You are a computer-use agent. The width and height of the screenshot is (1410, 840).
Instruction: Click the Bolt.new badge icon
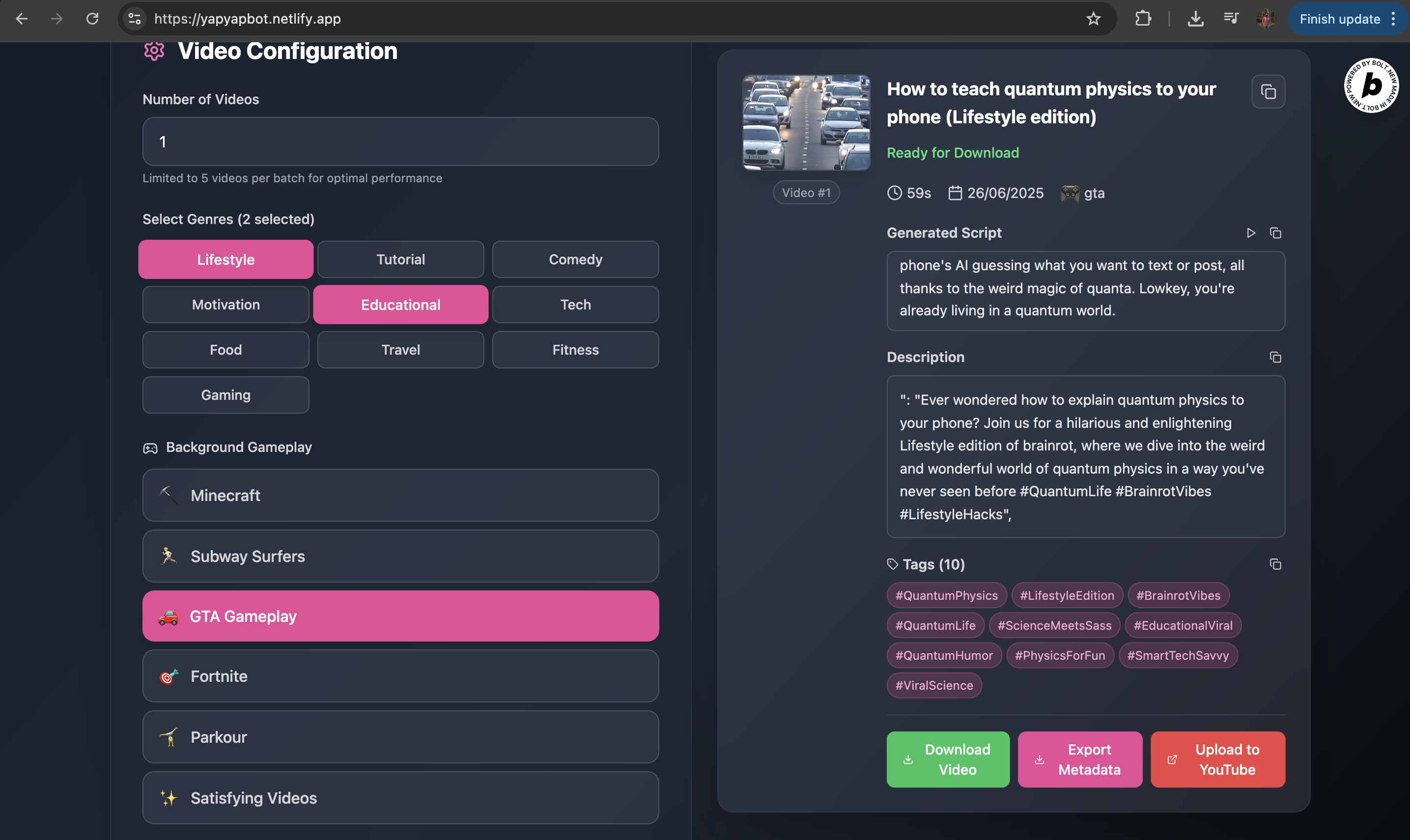pyautogui.click(x=1370, y=86)
